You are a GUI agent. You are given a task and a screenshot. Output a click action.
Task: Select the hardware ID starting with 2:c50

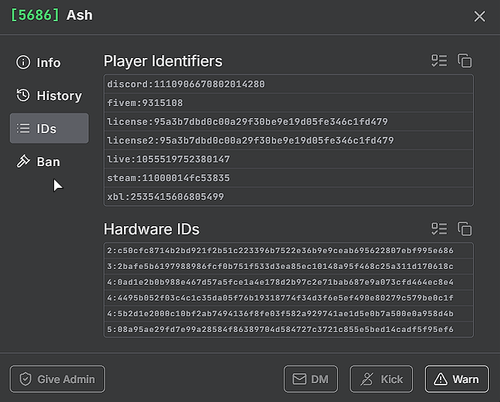(289, 251)
